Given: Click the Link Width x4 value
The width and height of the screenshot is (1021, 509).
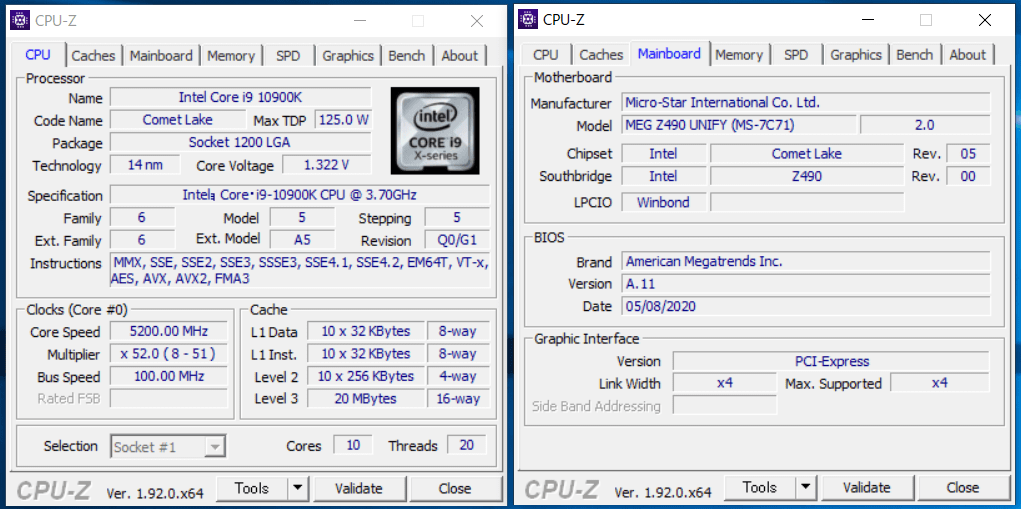Looking at the screenshot, I should click(x=725, y=383).
